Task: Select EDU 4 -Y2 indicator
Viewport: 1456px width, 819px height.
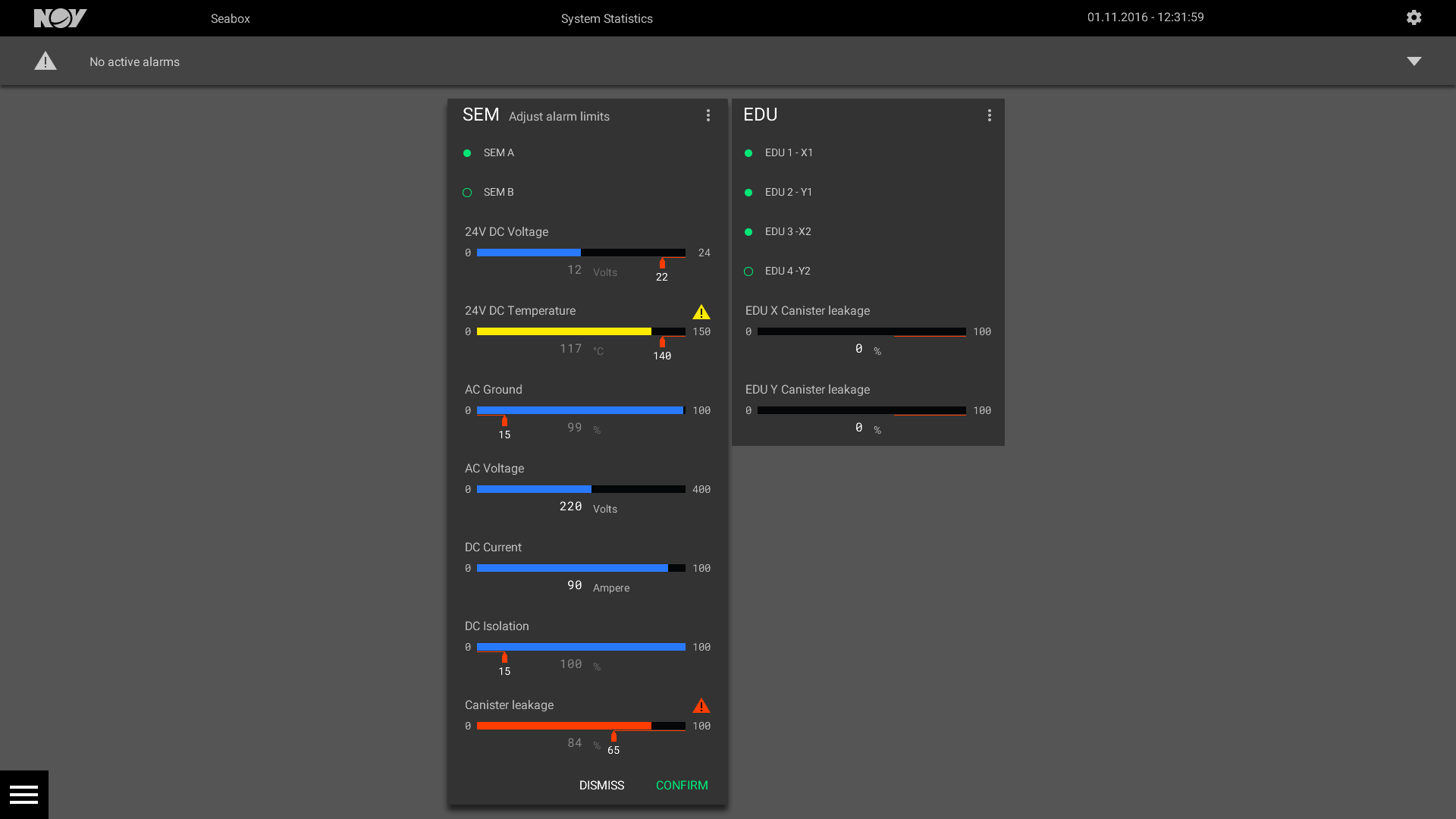Action: [x=748, y=271]
